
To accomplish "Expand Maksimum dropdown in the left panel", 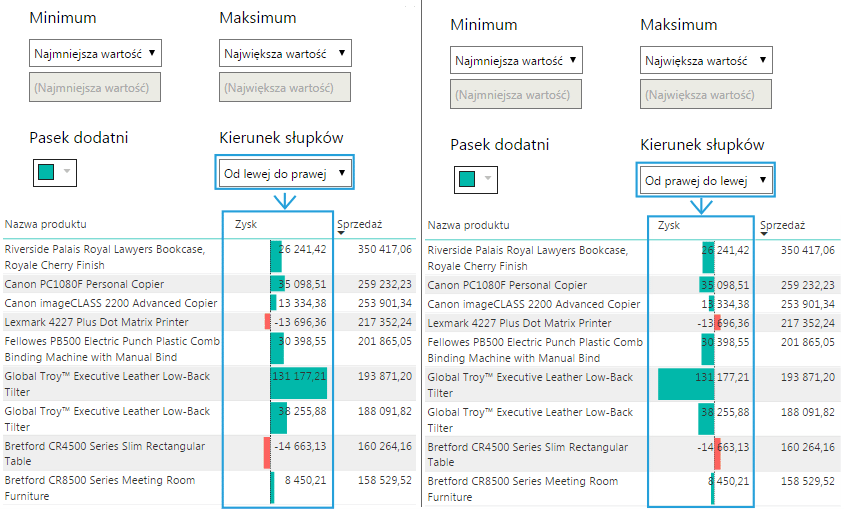I will (285, 54).
